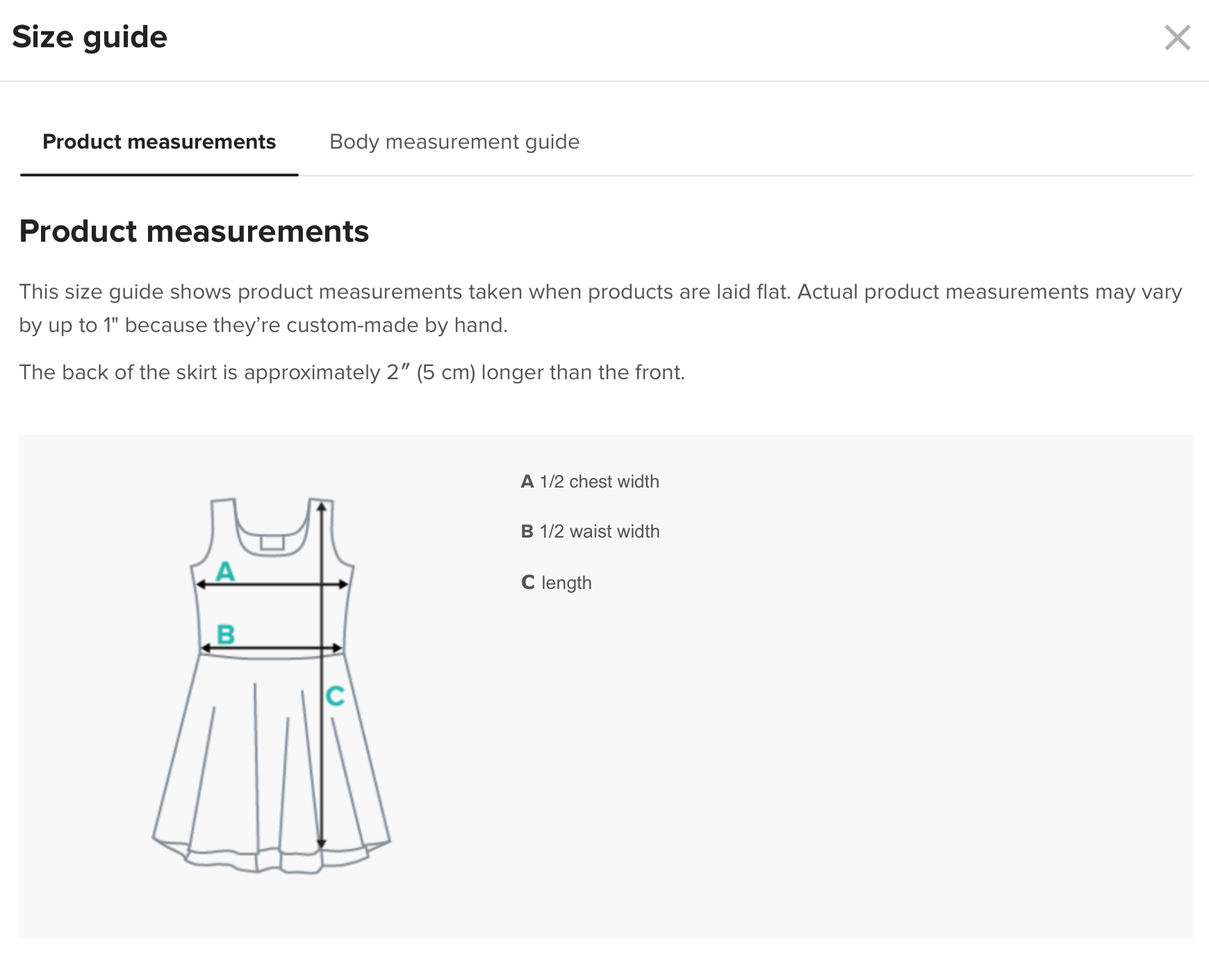Click the teal letter A on the dress diagram
The height and width of the screenshot is (980, 1209).
coord(225,572)
